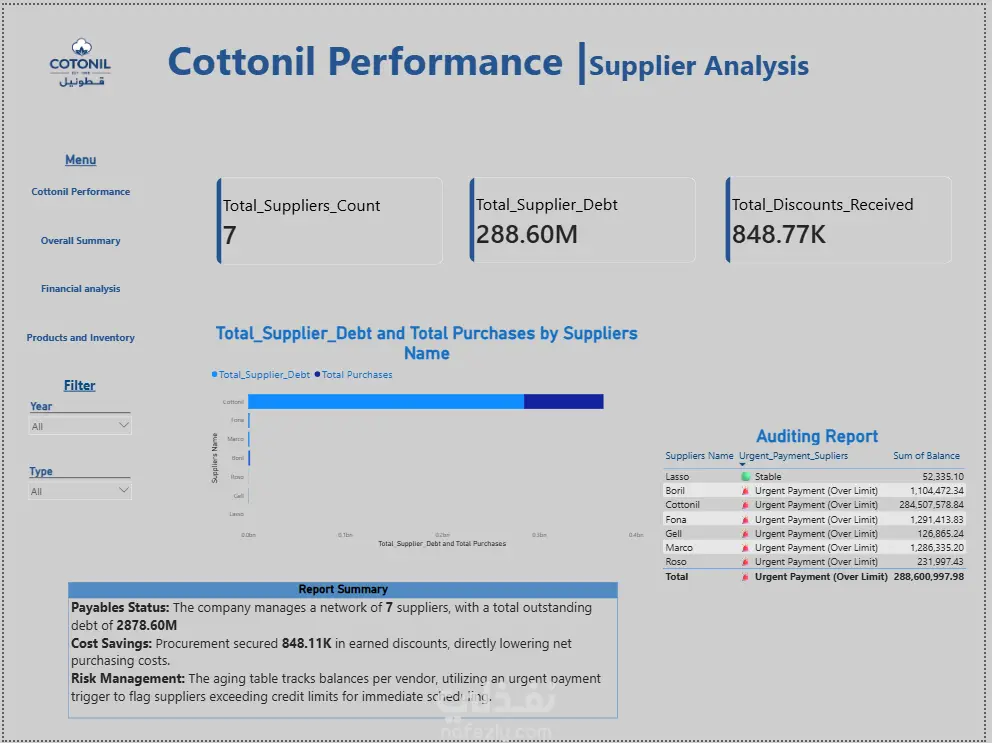
Task: Click balance value 284,507,578.84
Action: pyautogui.click(x=931, y=505)
